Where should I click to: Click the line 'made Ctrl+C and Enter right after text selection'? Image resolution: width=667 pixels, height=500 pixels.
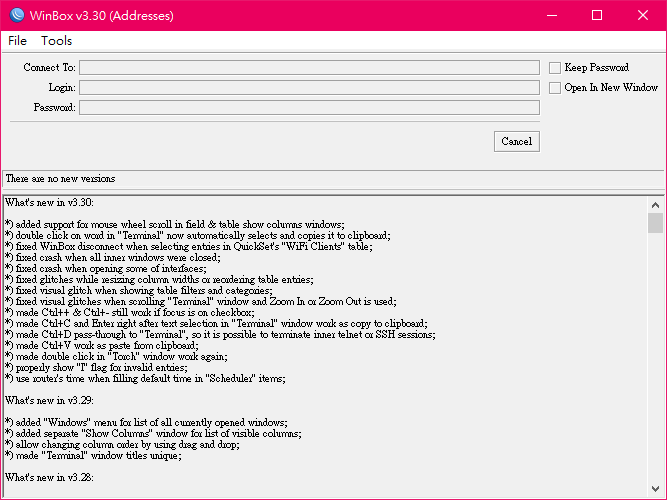[x=216, y=324]
